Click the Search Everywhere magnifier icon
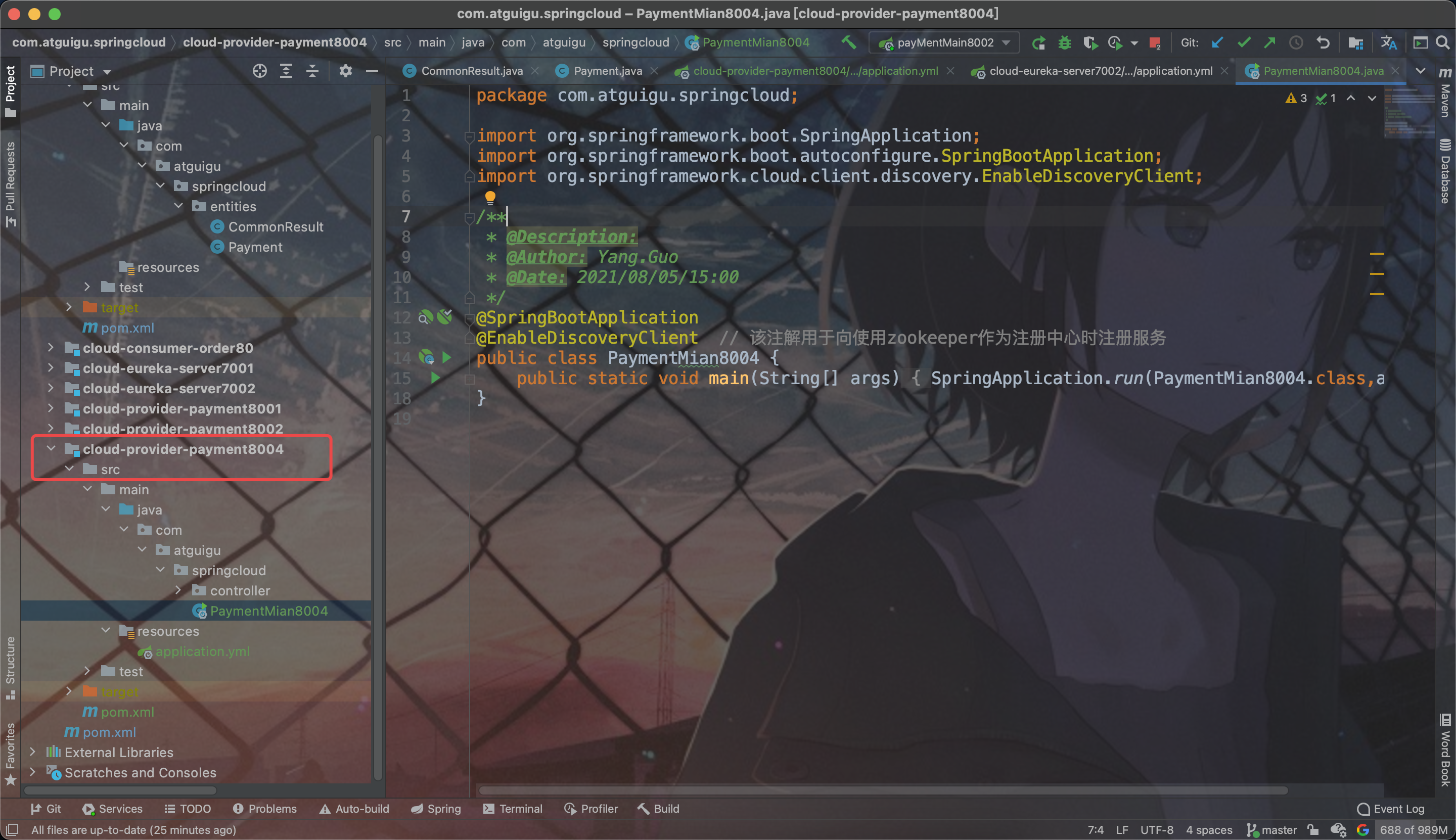This screenshot has width=1456, height=840. click(1442, 42)
